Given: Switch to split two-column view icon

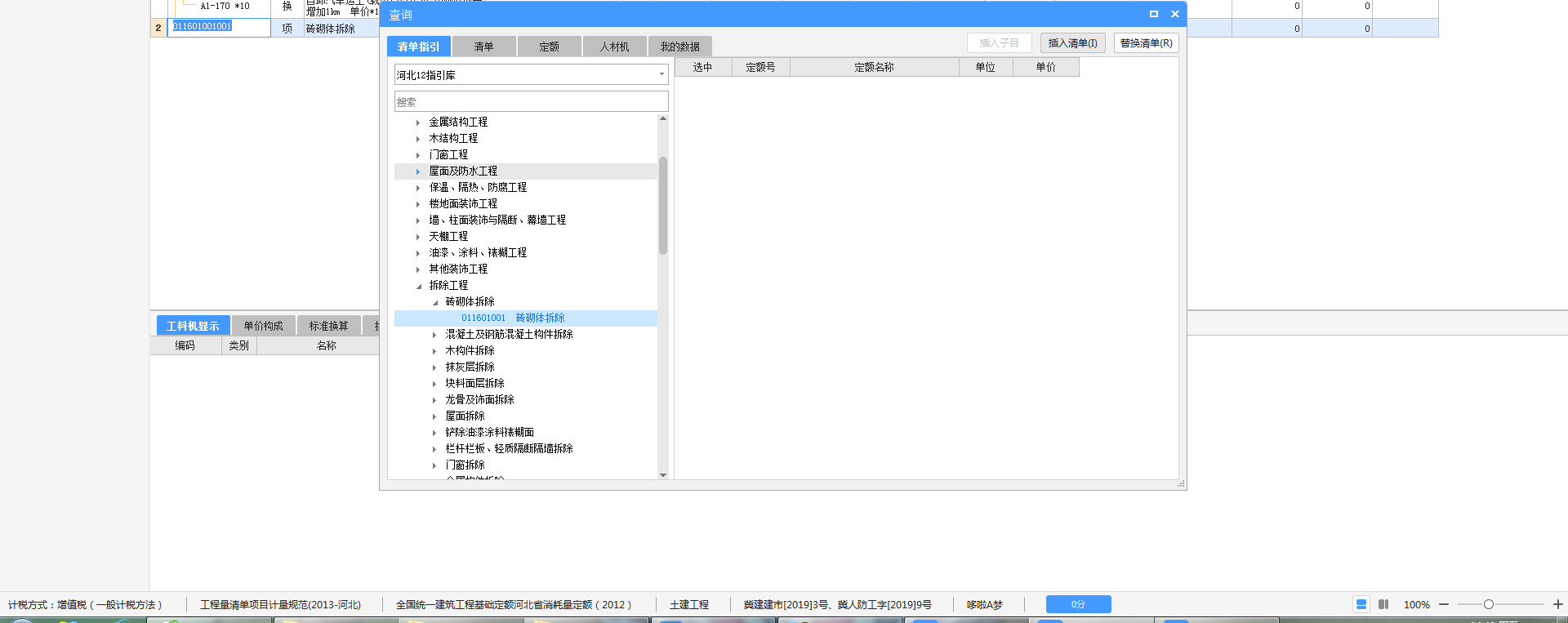Looking at the screenshot, I should coord(1383,604).
